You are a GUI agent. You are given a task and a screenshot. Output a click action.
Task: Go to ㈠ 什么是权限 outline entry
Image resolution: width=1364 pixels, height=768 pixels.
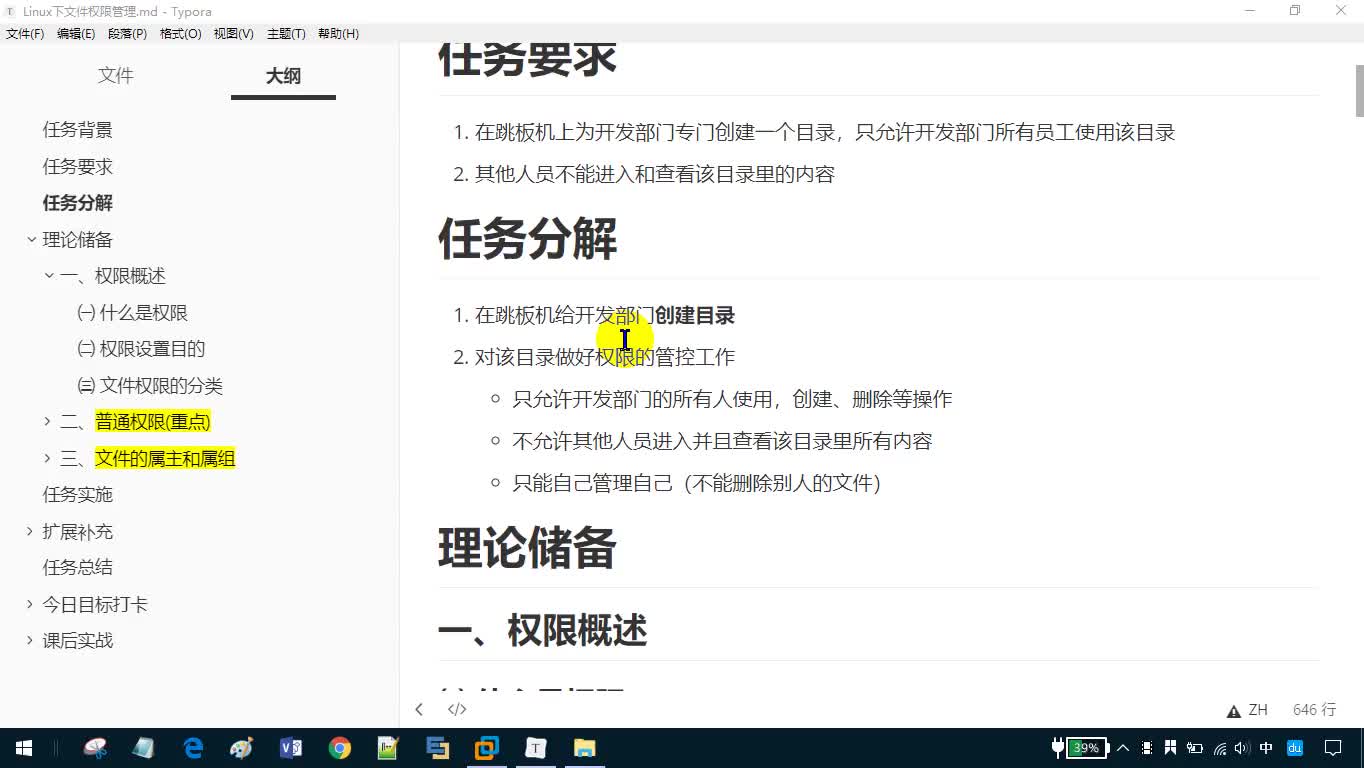click(x=132, y=313)
